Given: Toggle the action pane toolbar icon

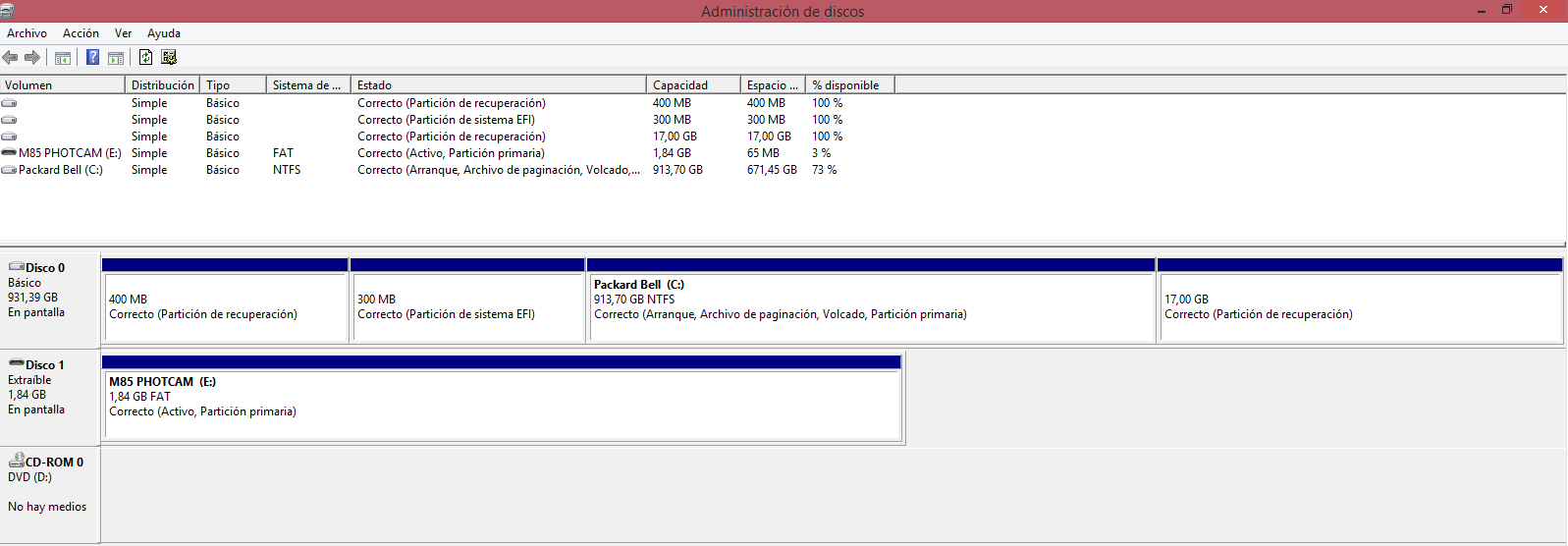Looking at the screenshot, I should tap(116, 57).
